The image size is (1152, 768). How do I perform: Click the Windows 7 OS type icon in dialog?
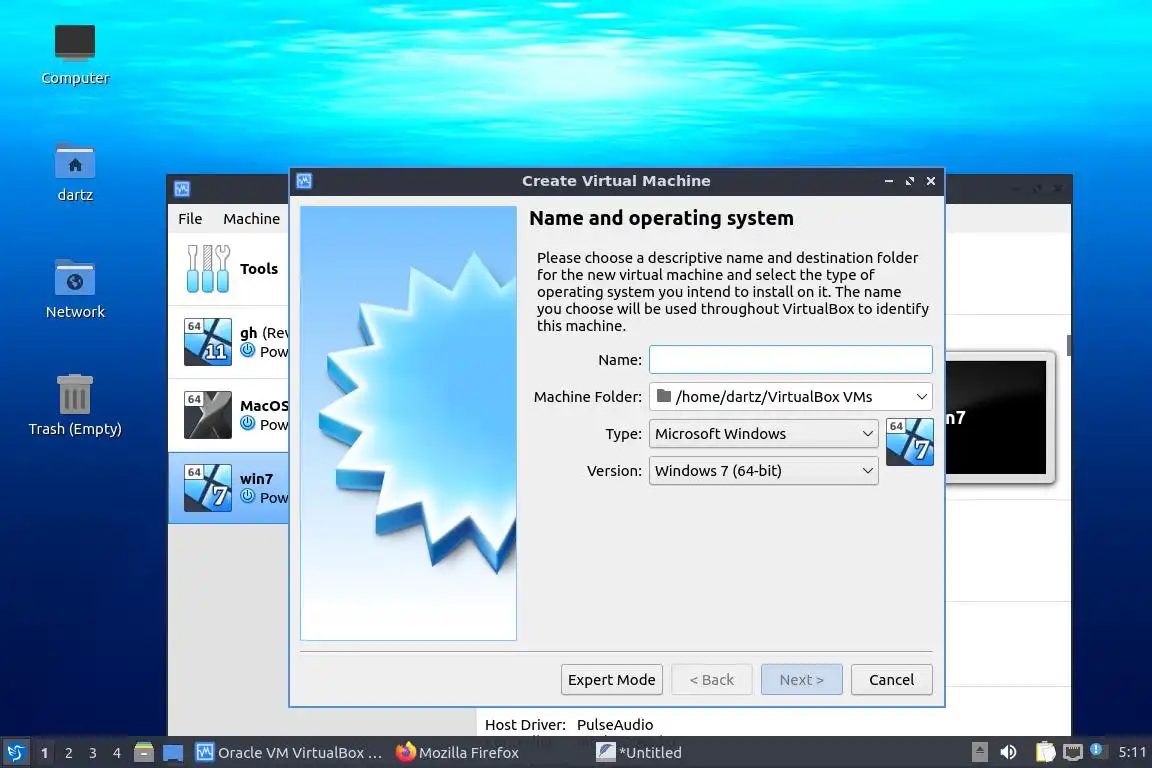(x=910, y=442)
